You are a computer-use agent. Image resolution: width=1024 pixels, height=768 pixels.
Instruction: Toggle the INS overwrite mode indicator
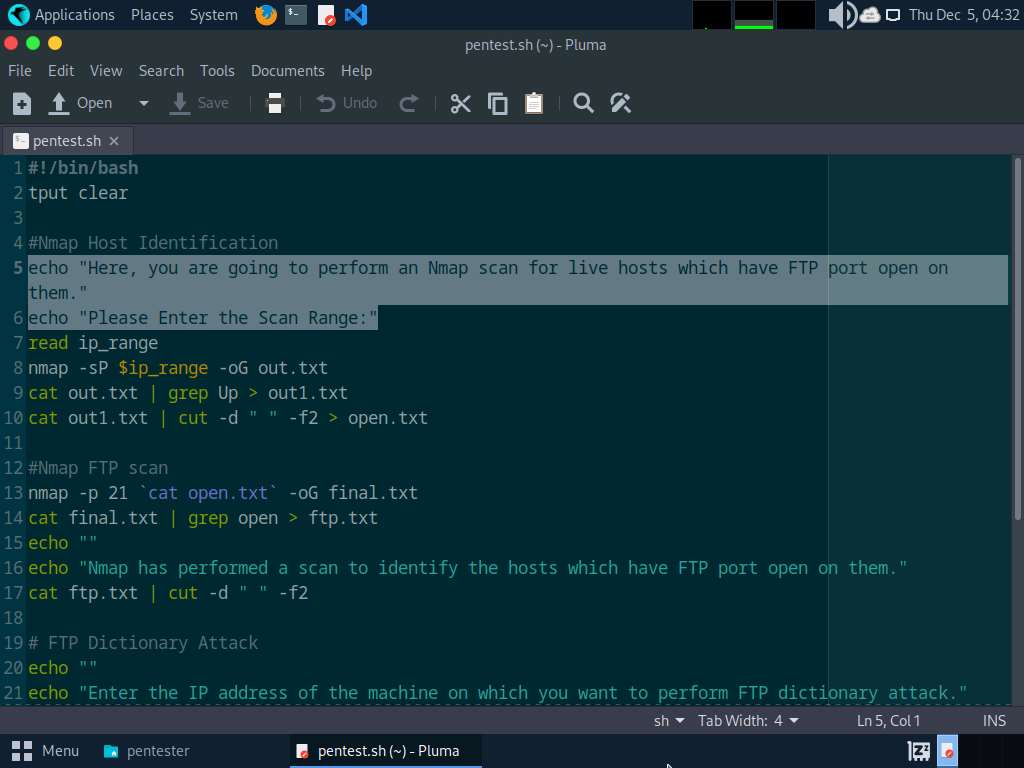click(x=994, y=720)
